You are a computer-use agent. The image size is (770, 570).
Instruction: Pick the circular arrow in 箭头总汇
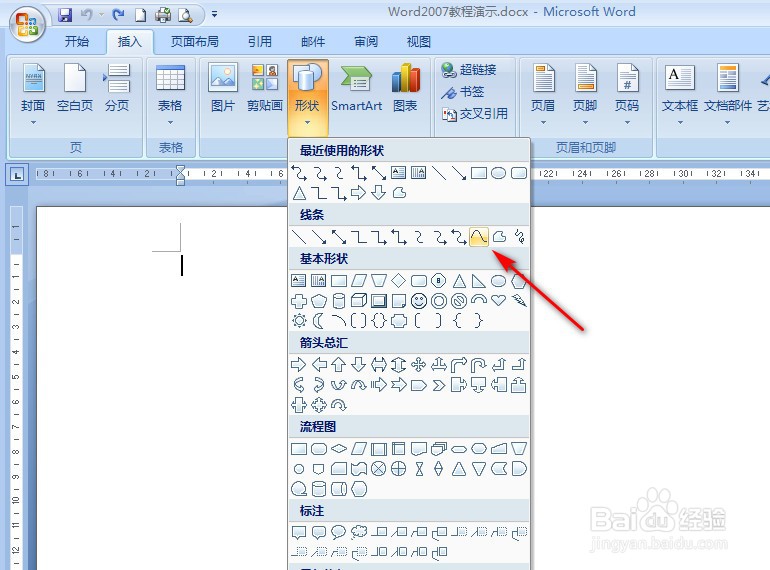[339, 405]
